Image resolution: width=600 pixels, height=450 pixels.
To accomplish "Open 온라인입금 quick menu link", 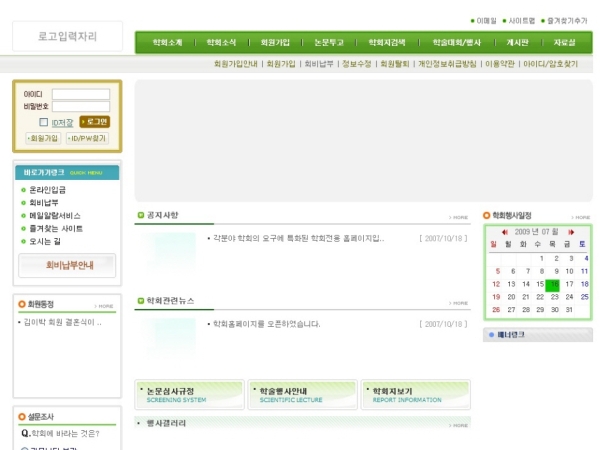I will 48,189.
